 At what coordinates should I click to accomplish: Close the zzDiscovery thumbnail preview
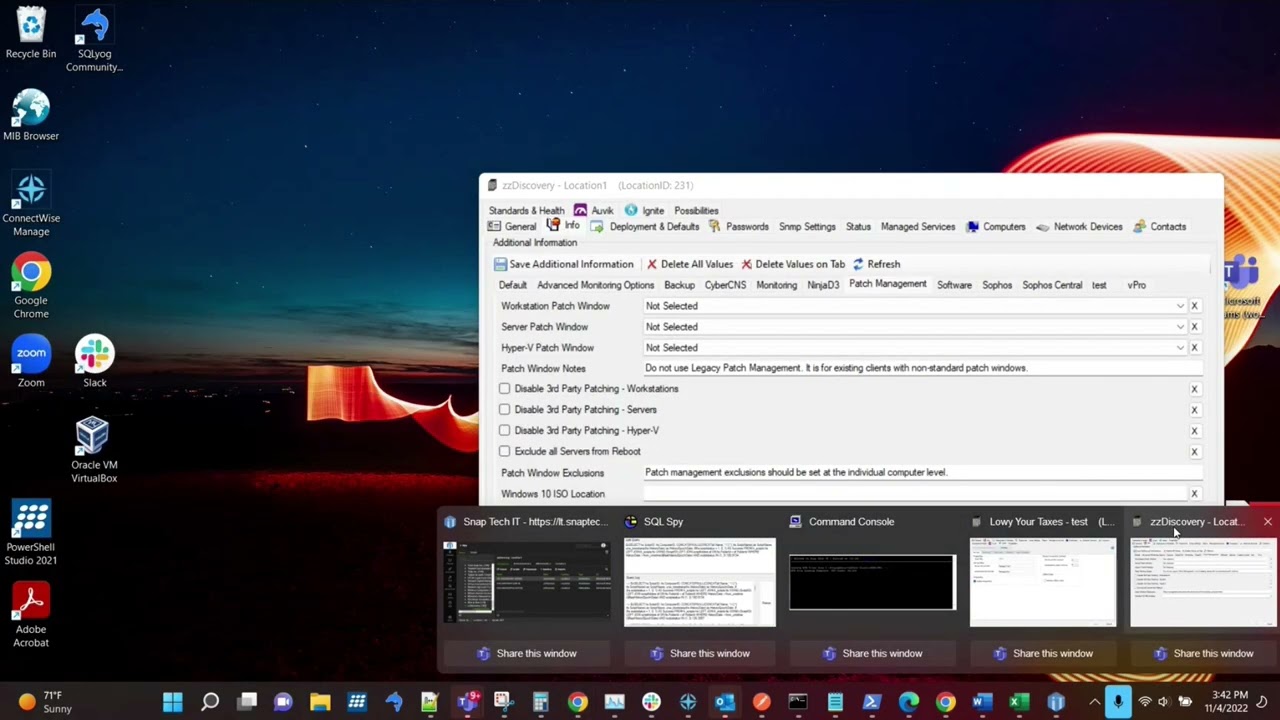1267,522
